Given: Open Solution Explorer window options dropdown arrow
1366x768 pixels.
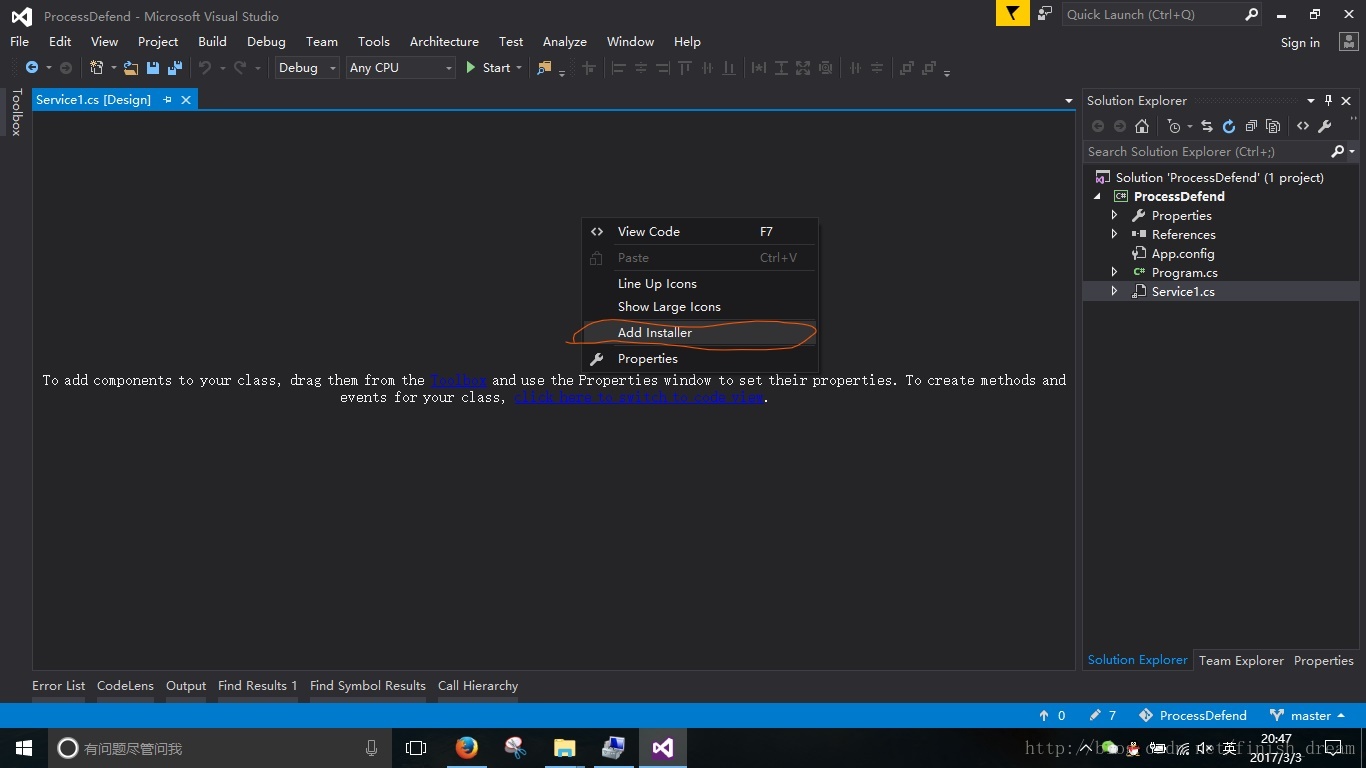Looking at the screenshot, I should (x=1310, y=100).
